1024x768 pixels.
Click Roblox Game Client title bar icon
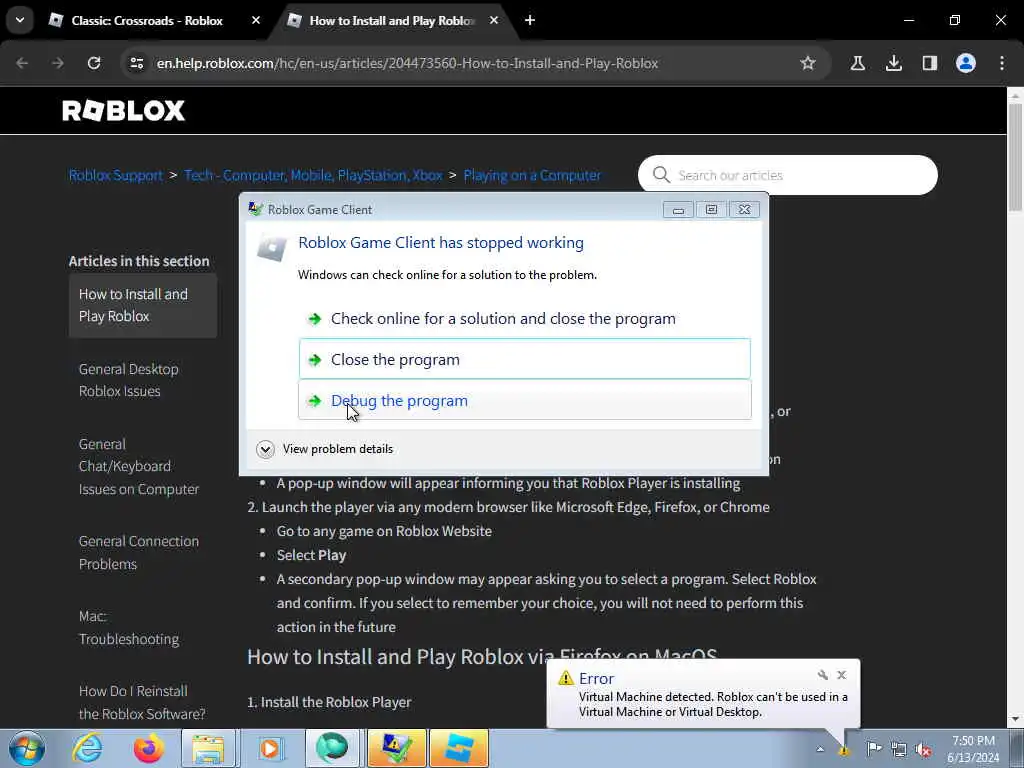pos(255,209)
